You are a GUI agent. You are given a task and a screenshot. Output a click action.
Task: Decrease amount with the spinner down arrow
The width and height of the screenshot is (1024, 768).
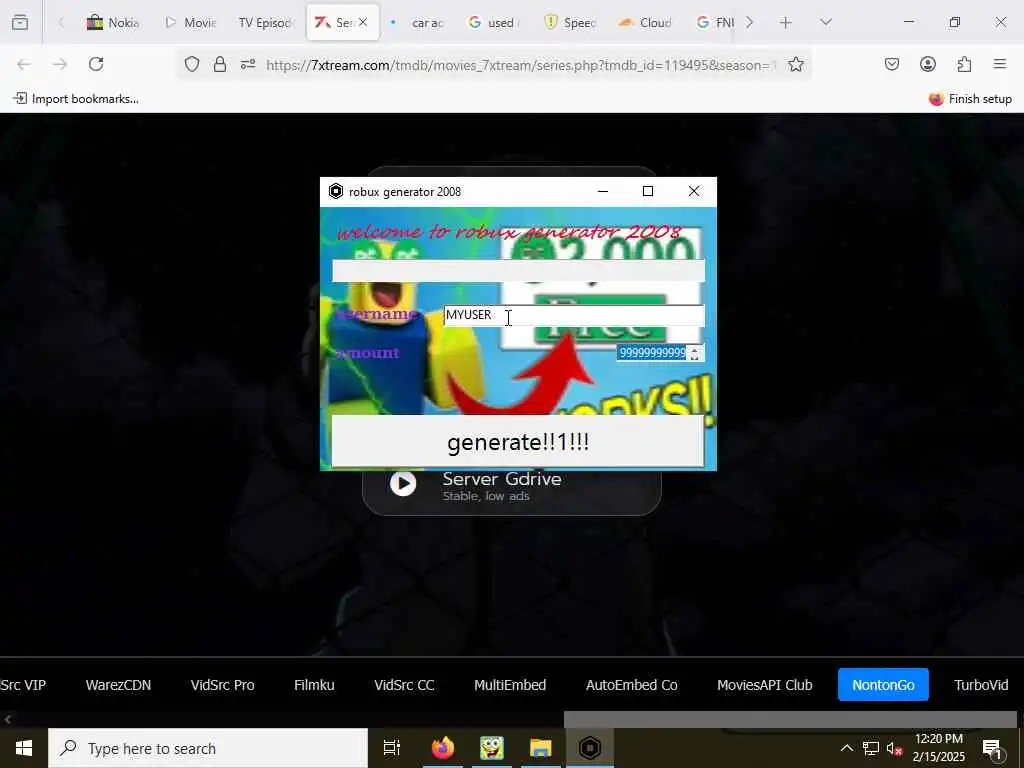[695, 357]
